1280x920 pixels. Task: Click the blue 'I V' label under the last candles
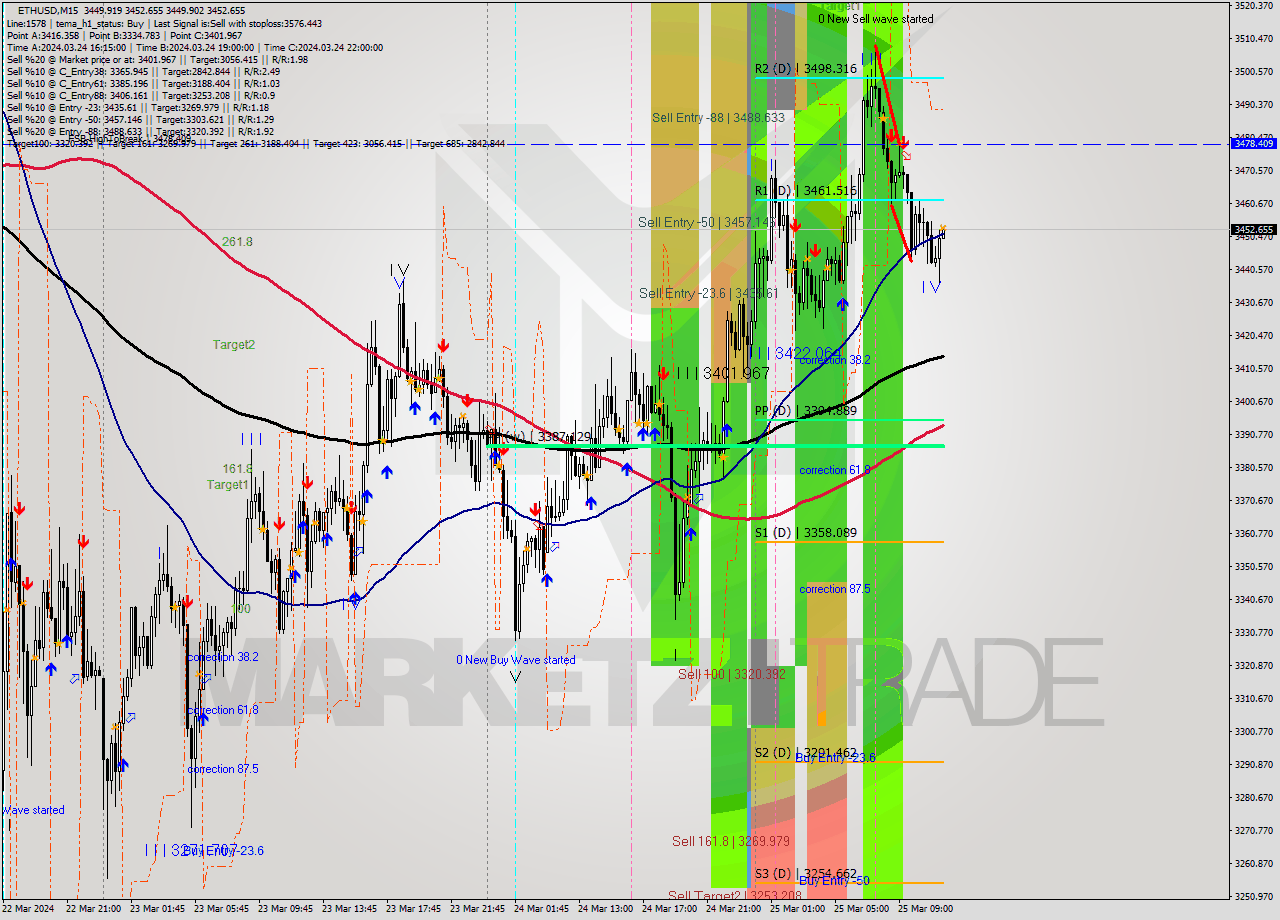(x=931, y=287)
